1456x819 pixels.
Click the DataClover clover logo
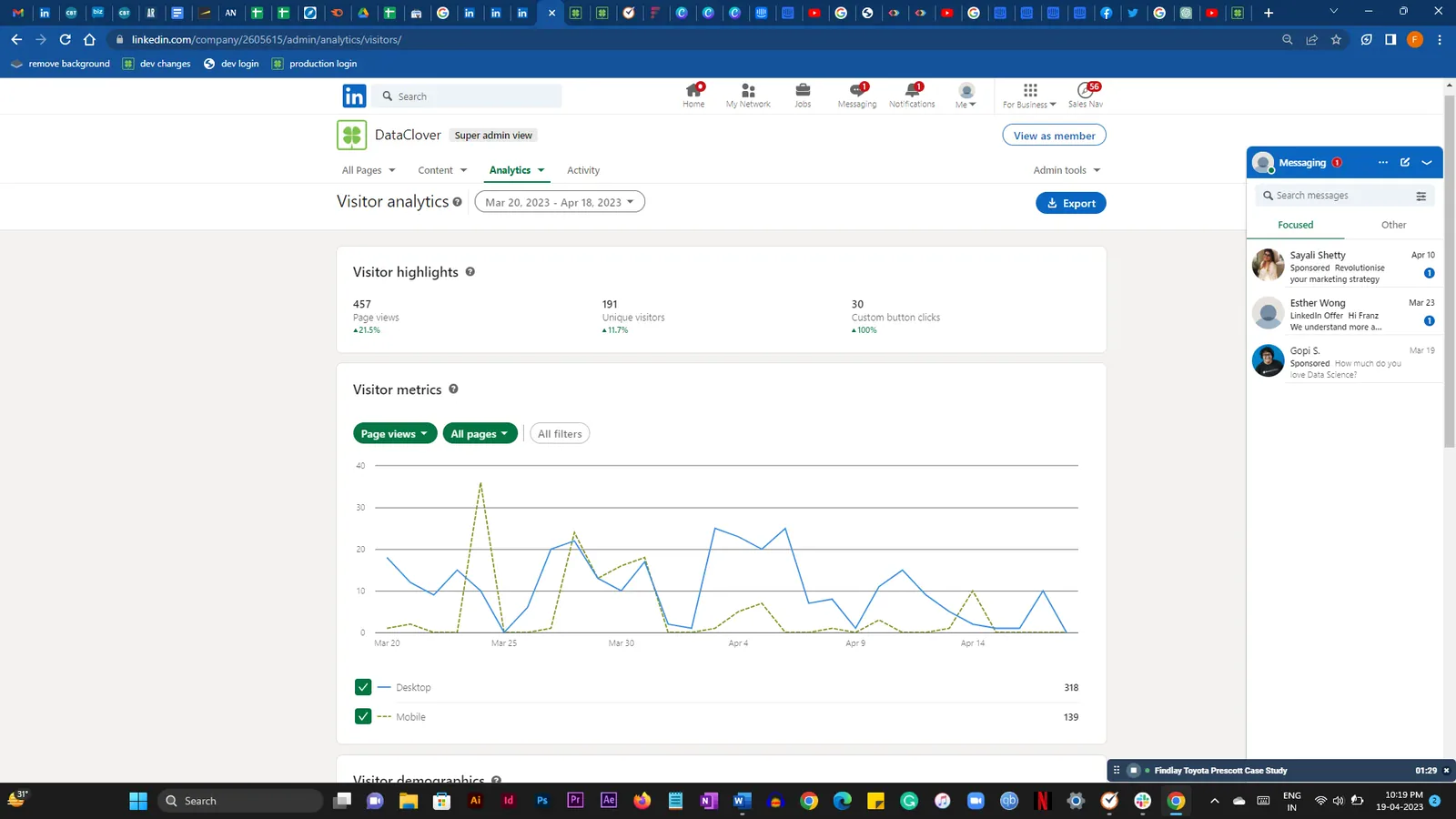pyautogui.click(x=352, y=135)
